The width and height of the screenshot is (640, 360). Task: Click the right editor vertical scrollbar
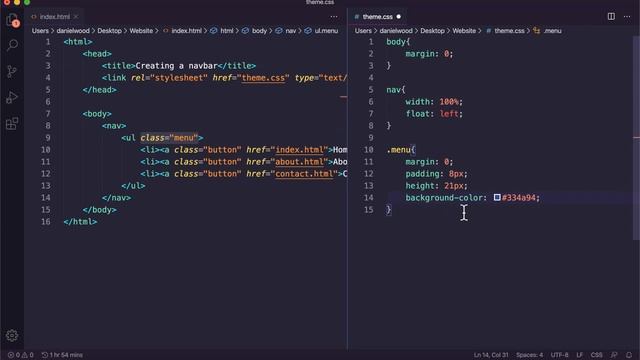[x=636, y=138]
